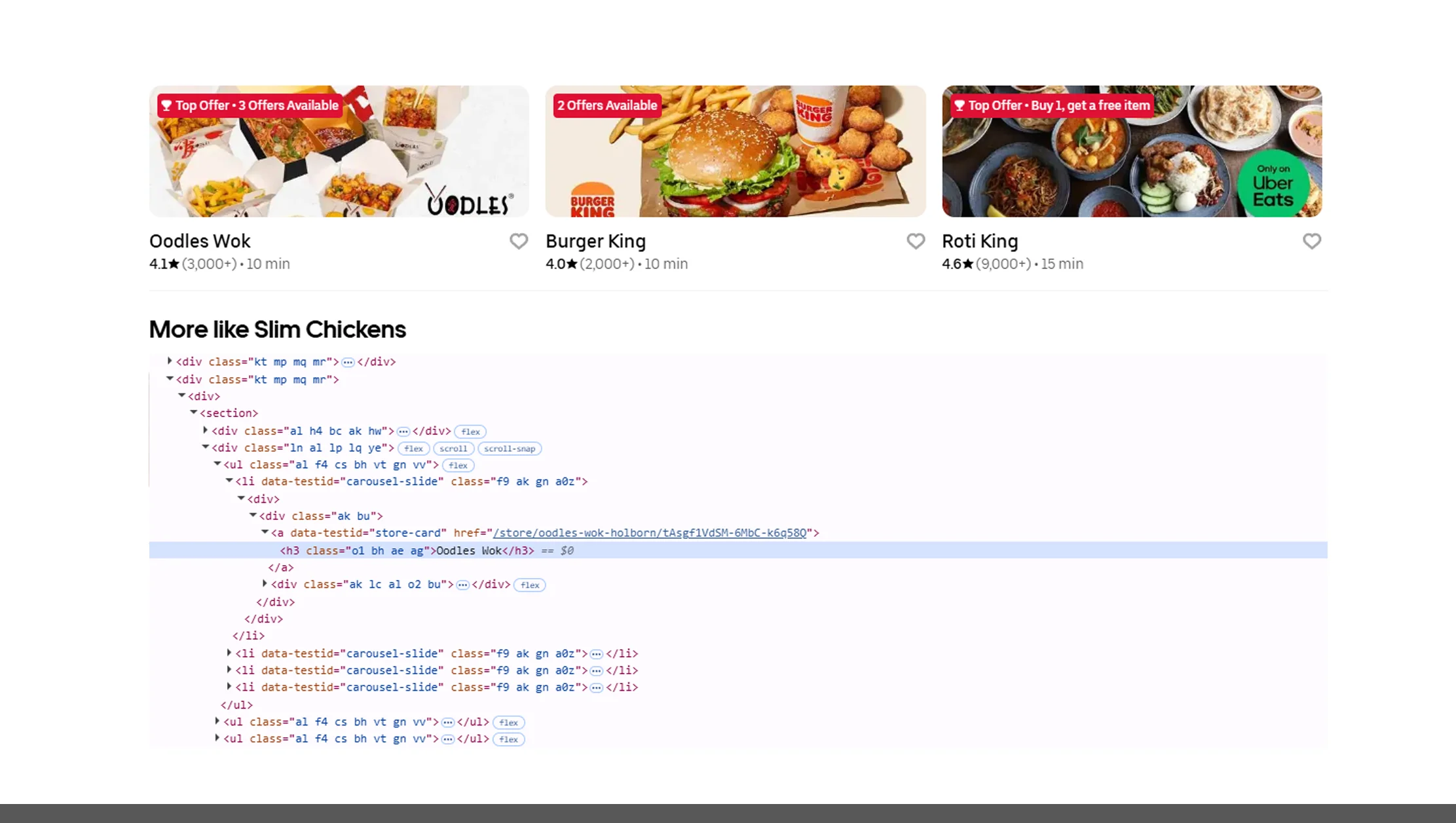
Task: Open the Roti King store title
Action: click(979, 242)
